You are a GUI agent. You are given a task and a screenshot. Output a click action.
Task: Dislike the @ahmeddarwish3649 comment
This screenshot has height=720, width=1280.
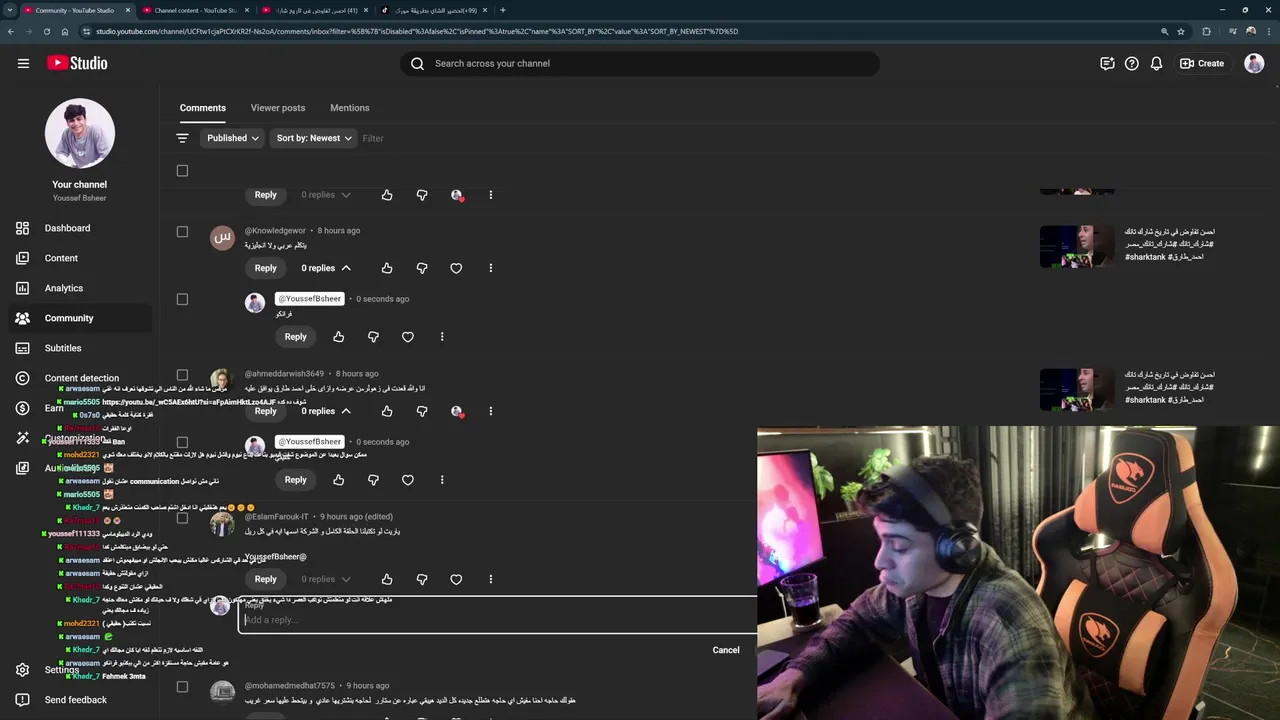[422, 411]
